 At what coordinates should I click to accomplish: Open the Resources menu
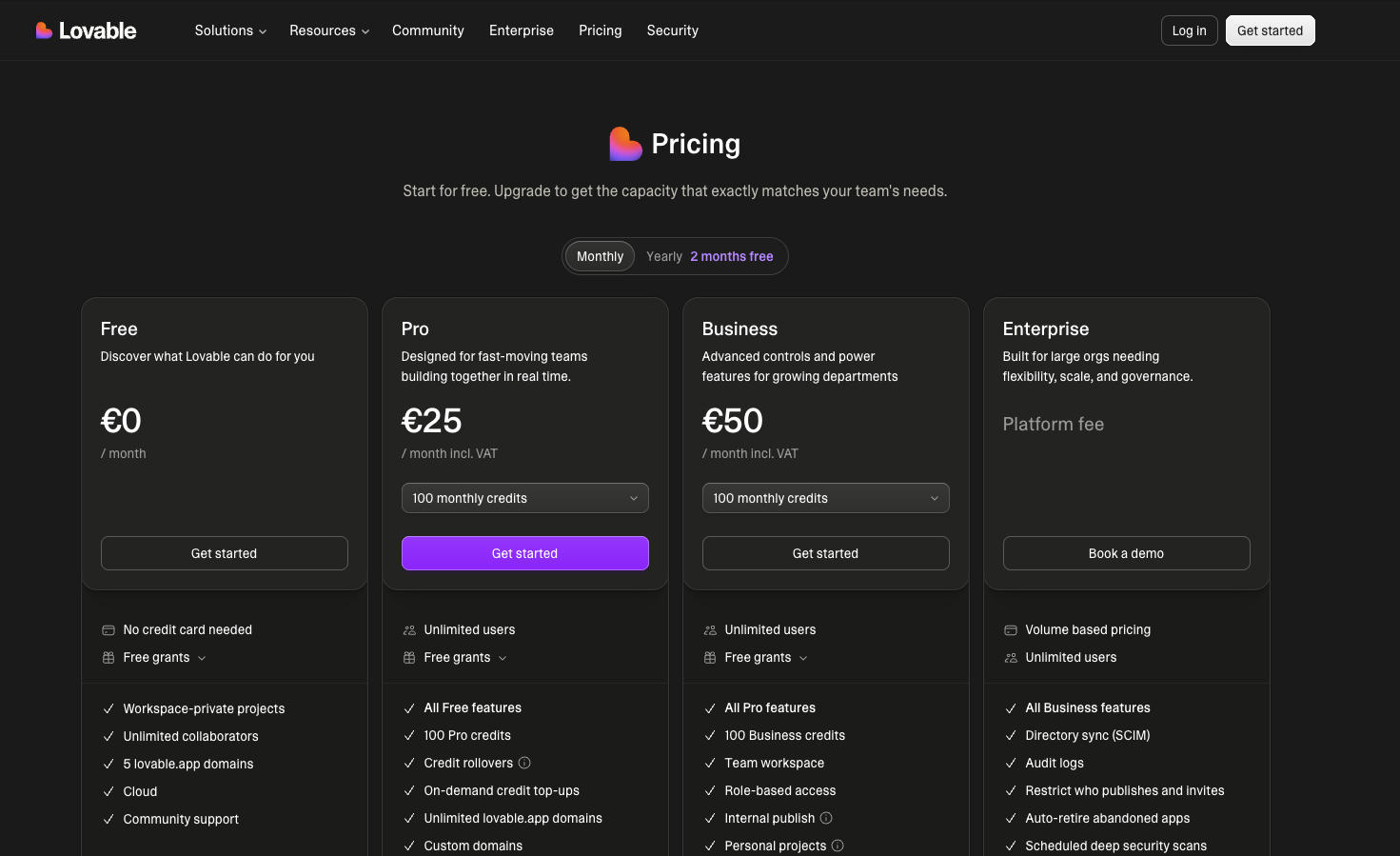[x=329, y=30]
